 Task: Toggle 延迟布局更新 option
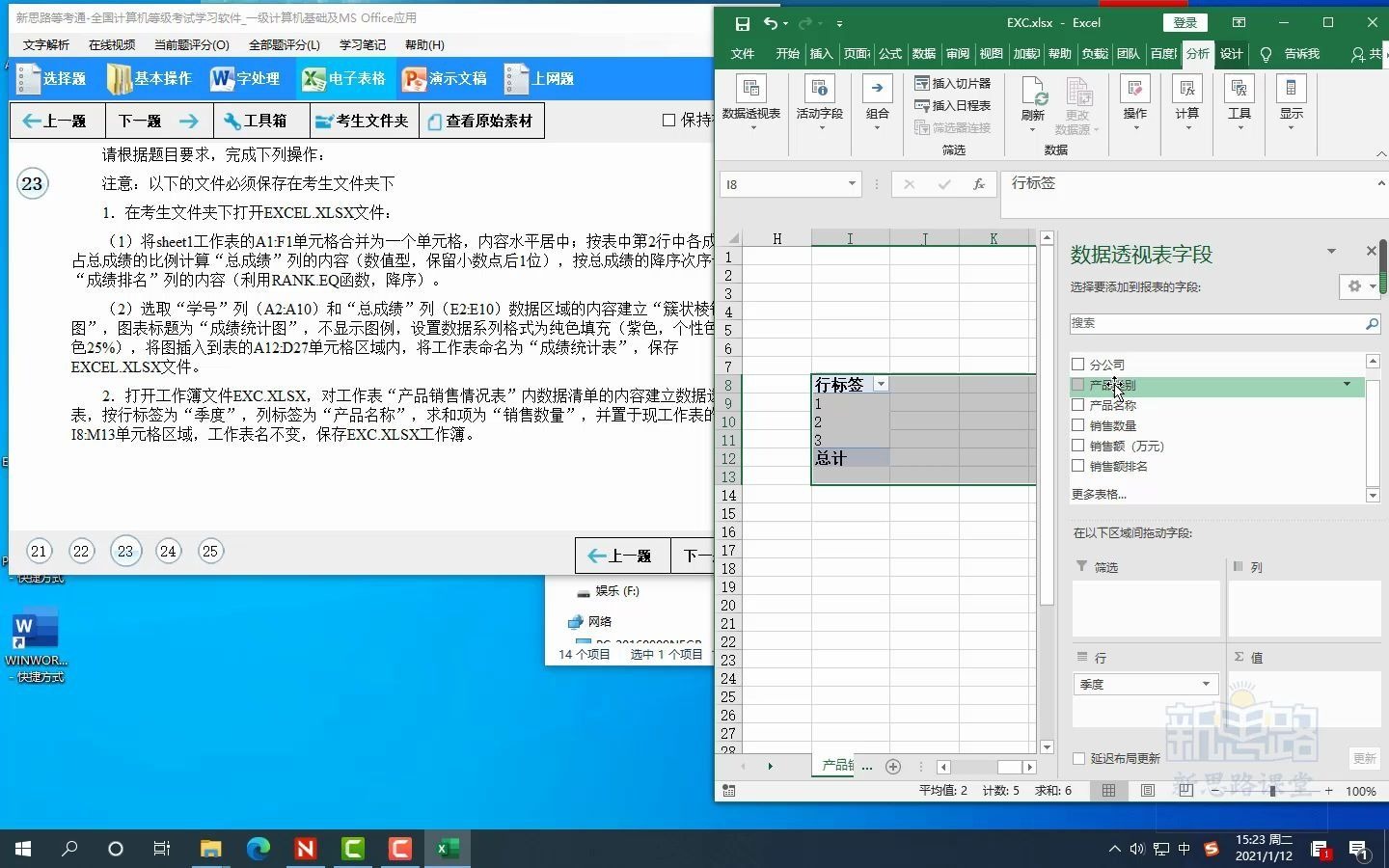click(x=1077, y=759)
